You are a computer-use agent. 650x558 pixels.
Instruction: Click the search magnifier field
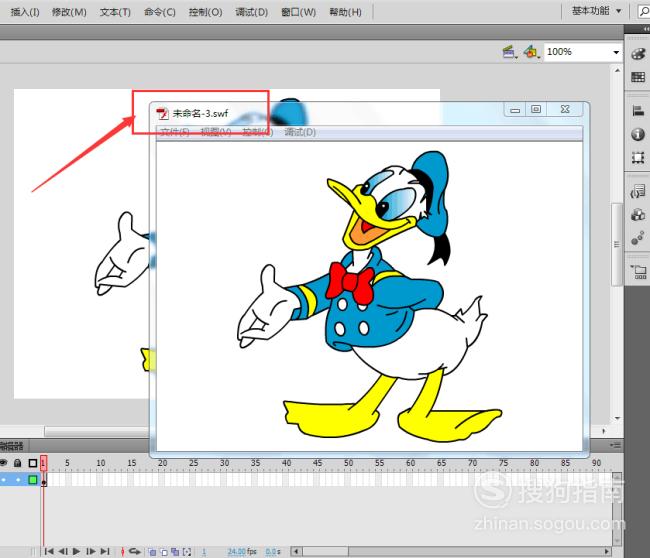pos(644,12)
